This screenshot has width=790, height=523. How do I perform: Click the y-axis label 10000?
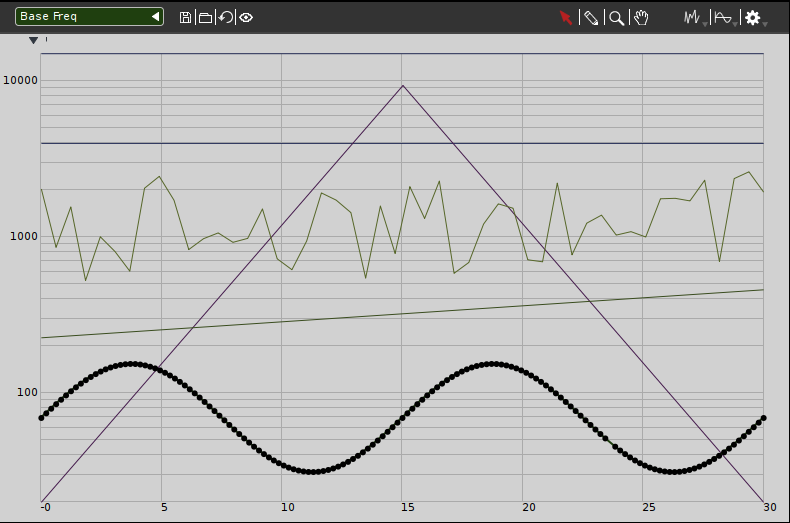coord(20,80)
